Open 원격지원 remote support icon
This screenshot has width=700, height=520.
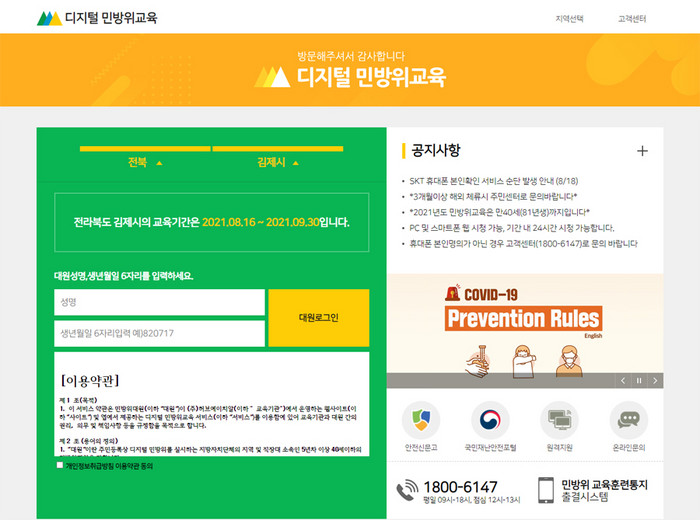pos(559,420)
